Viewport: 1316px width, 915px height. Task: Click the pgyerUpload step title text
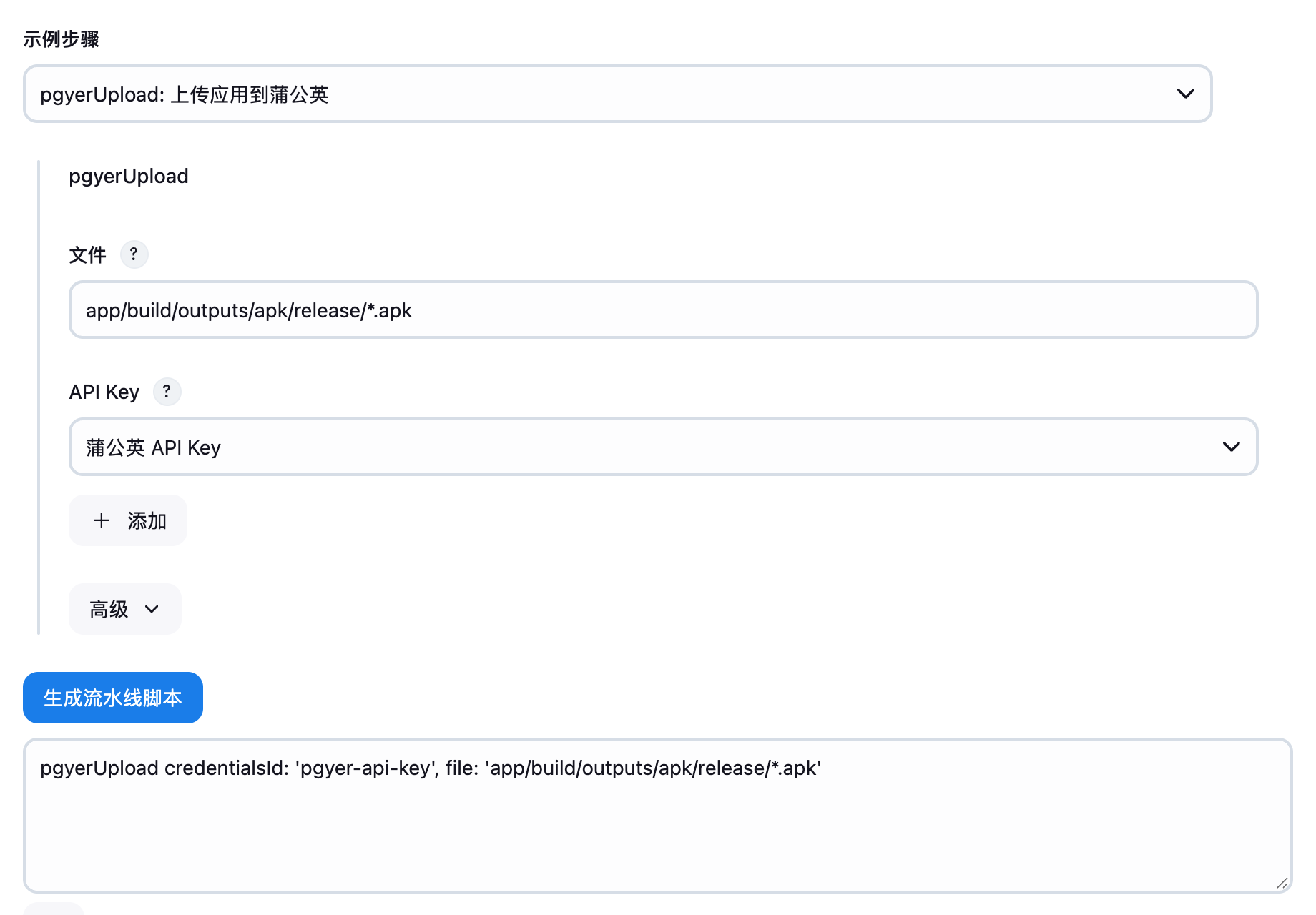(129, 177)
